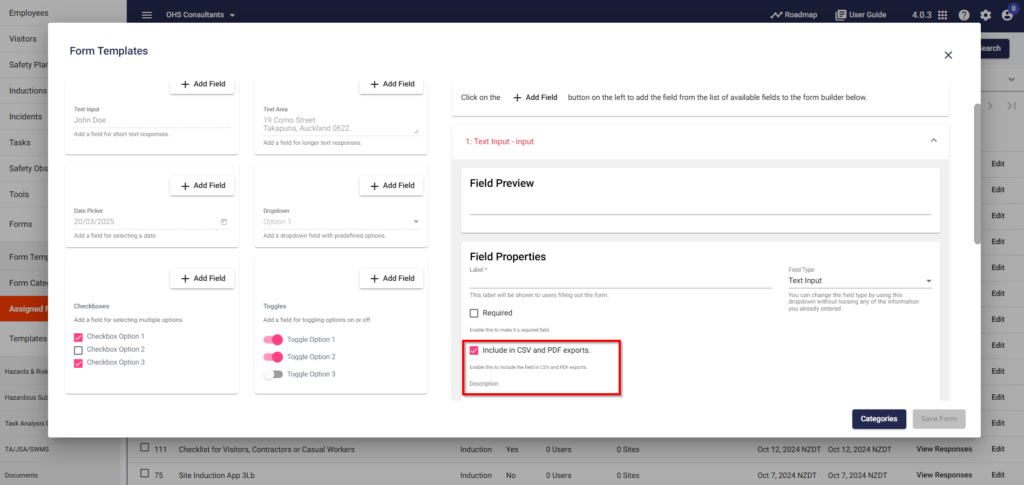Close the Form Templates dialog

948,55
